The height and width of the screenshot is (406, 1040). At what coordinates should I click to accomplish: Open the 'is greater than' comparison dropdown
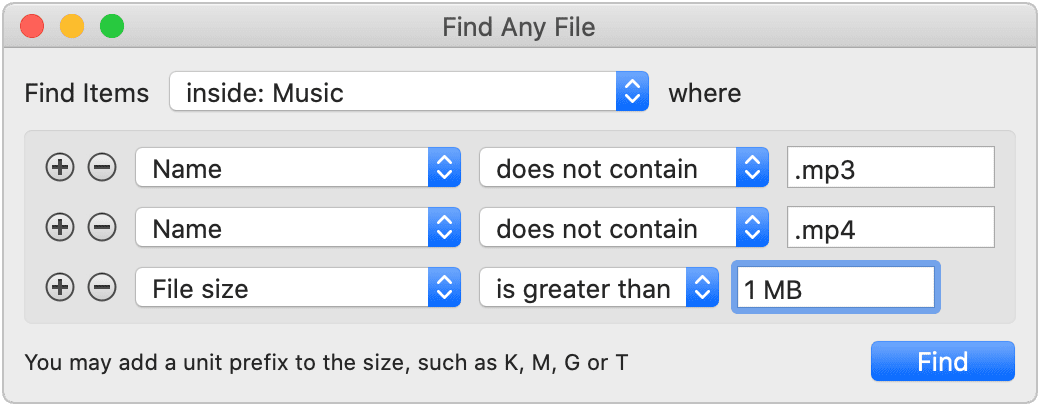coord(598,288)
